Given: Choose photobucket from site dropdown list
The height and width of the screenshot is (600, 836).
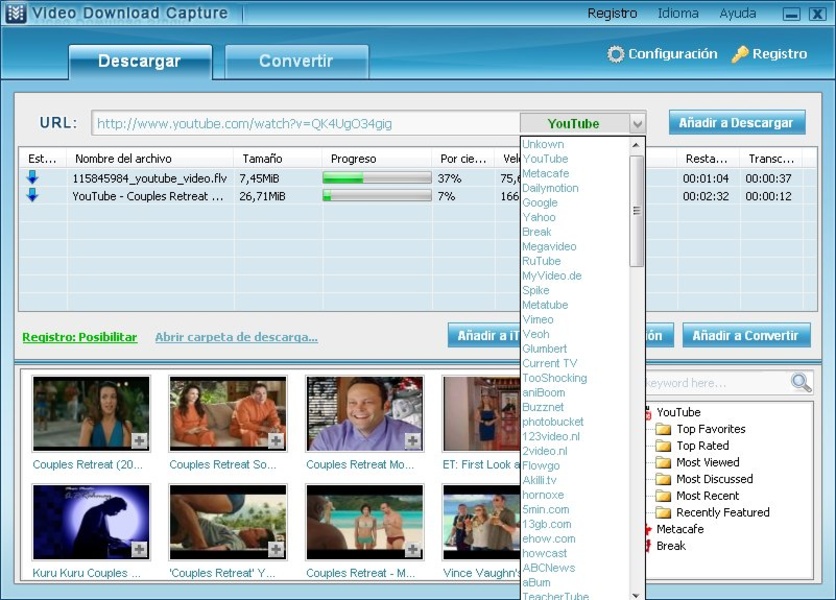Looking at the screenshot, I should [553, 421].
